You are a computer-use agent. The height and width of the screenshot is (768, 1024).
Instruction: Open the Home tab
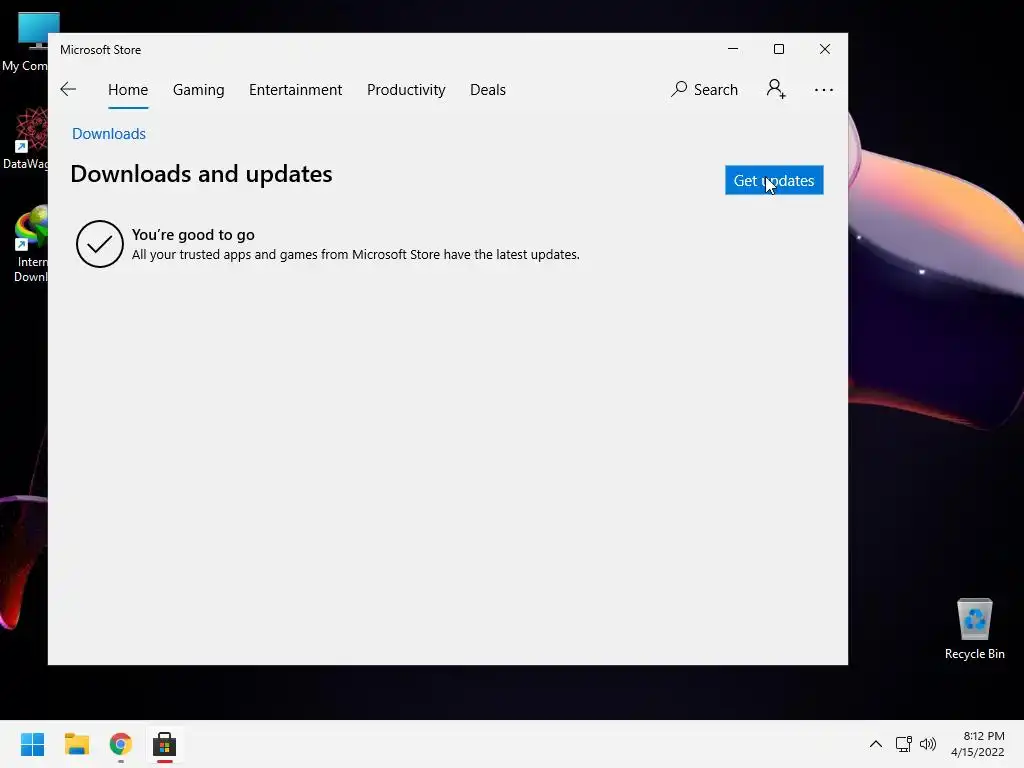click(x=128, y=89)
